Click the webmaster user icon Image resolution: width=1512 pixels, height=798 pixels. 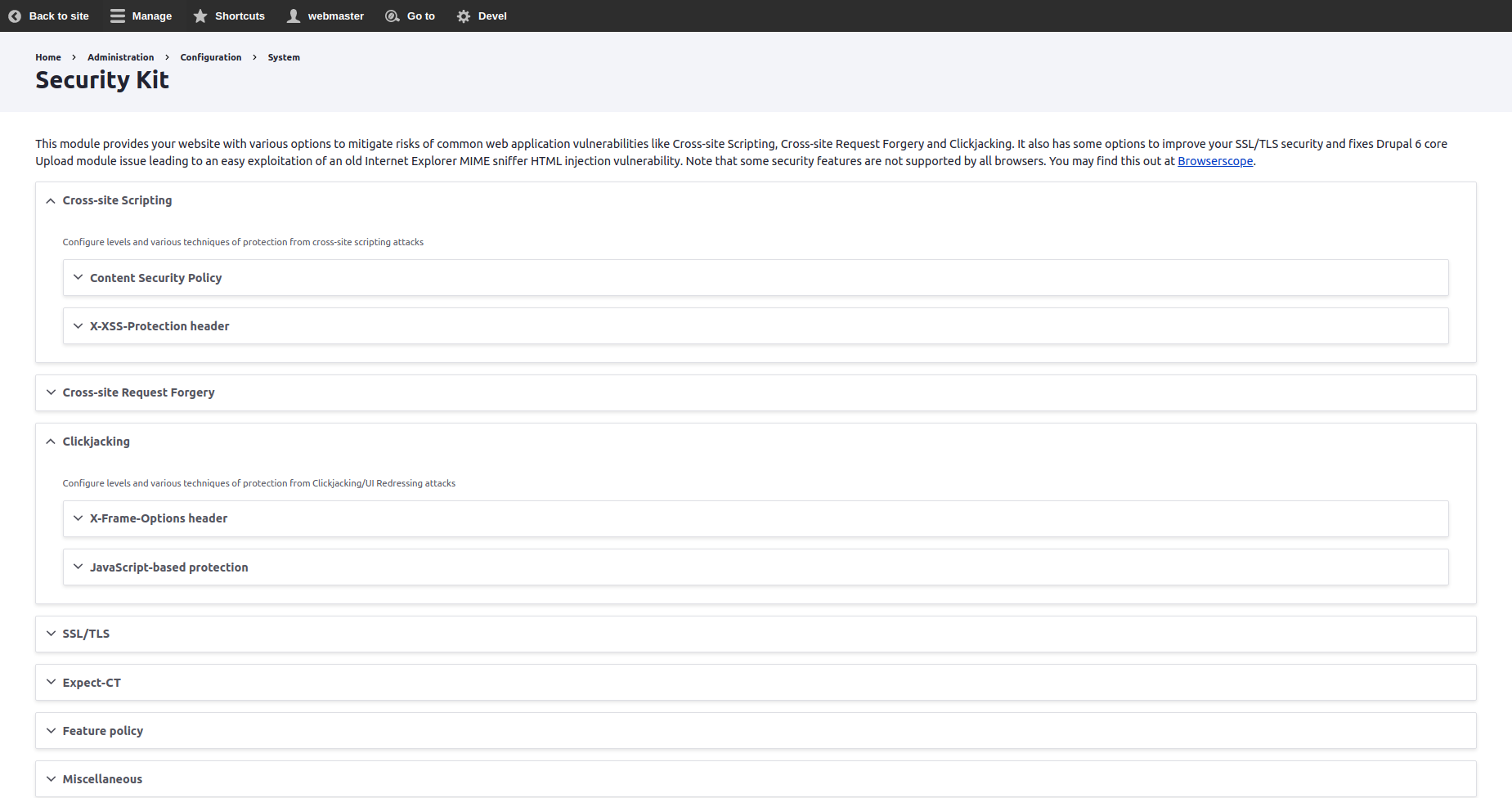(x=294, y=16)
